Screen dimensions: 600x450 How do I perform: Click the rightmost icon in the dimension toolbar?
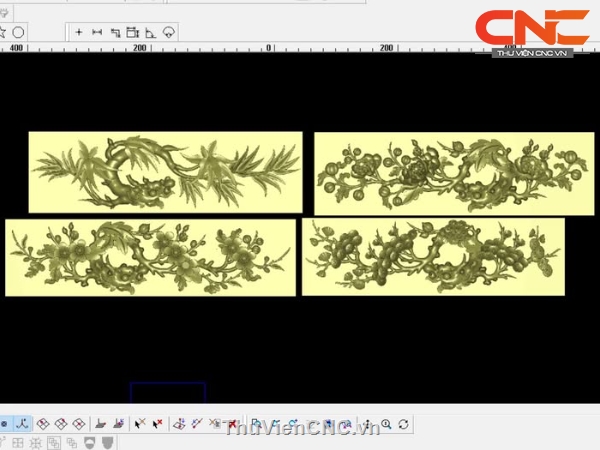(169, 32)
